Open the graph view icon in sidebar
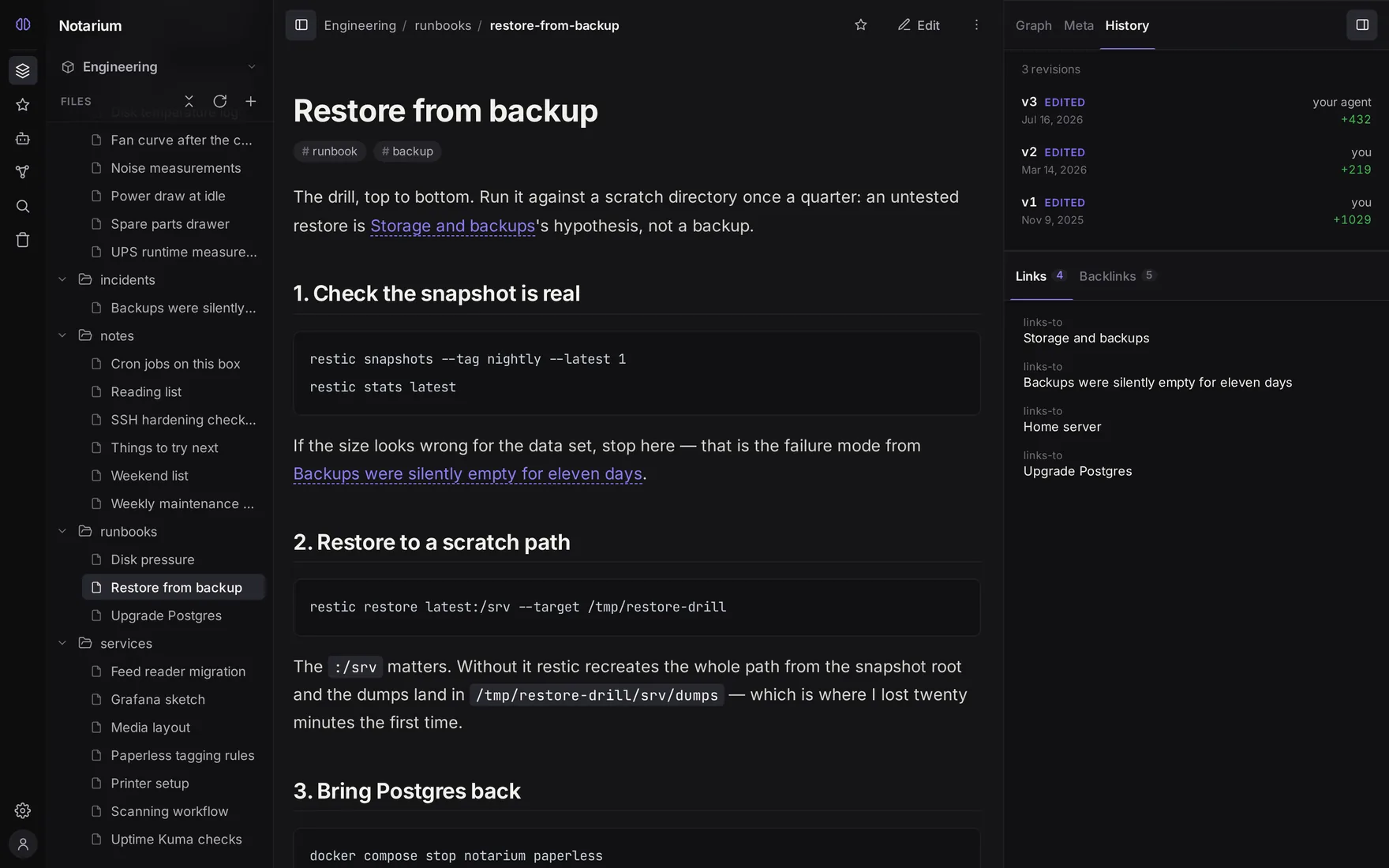Screen dimensions: 1389x868 [23, 172]
